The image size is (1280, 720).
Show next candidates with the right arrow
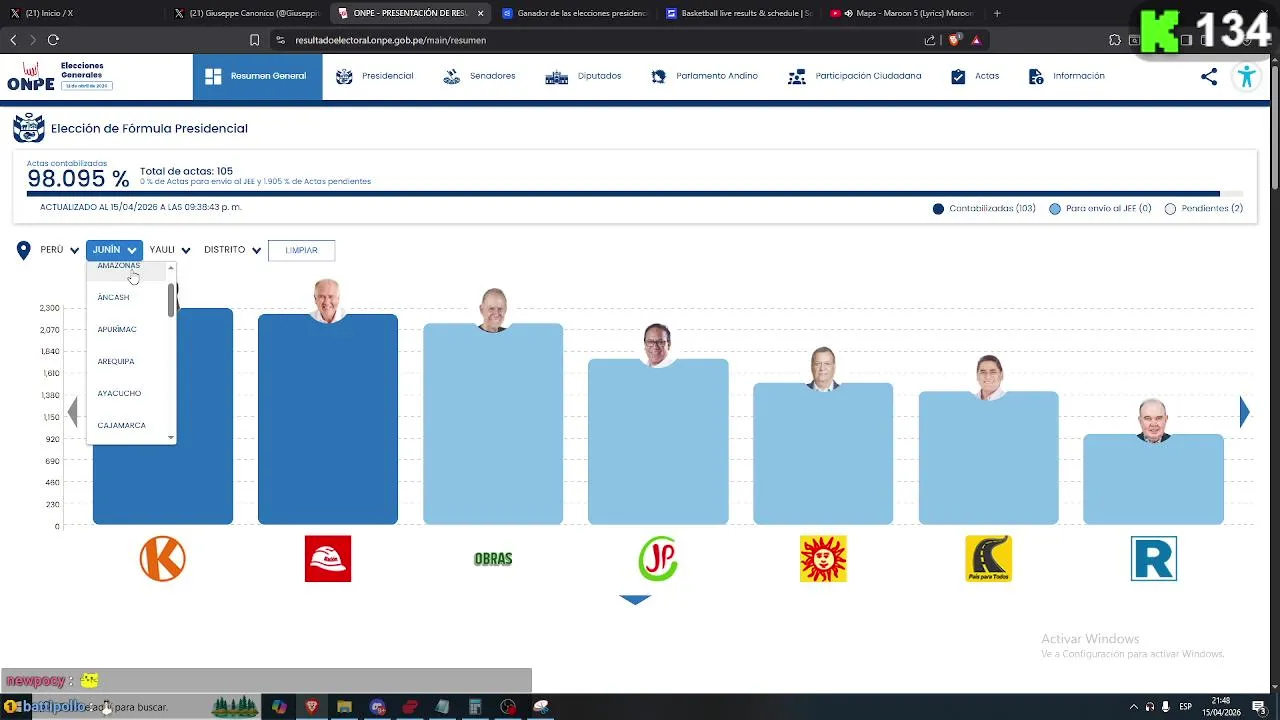coord(1245,412)
